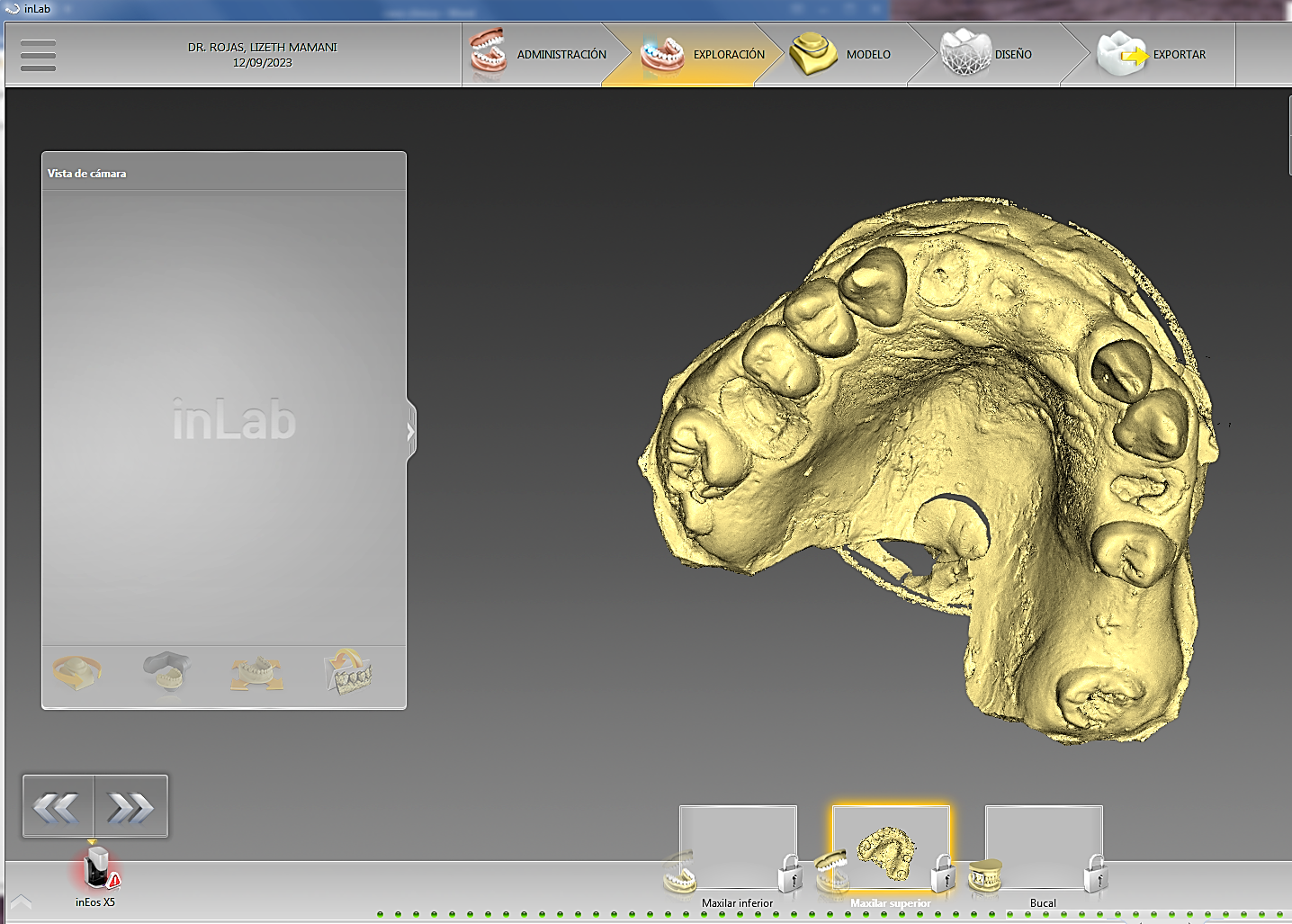
Task: Open the main hamburger menu
Action: click(38, 55)
